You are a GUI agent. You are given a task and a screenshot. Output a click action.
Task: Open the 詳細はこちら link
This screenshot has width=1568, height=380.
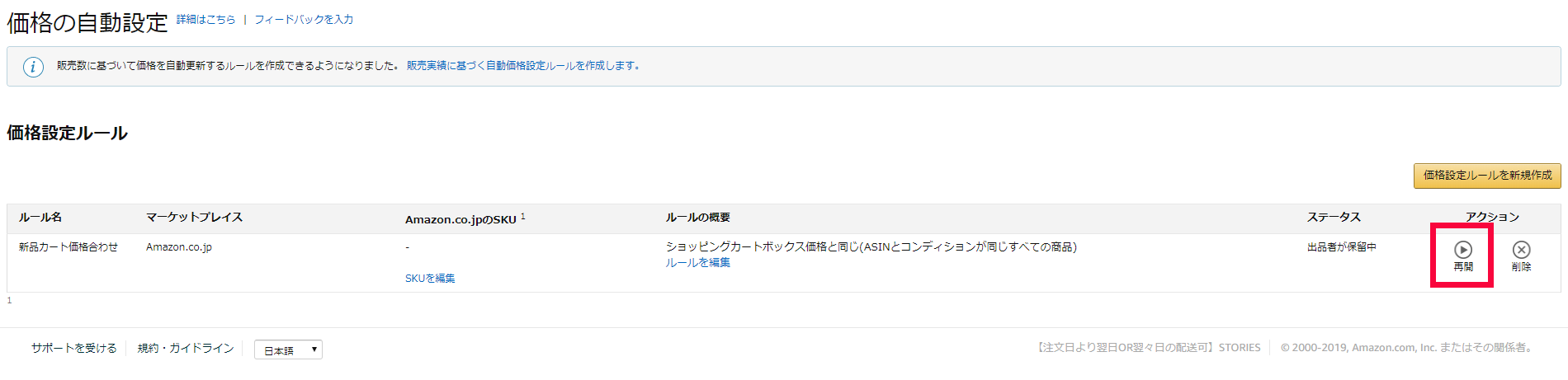(x=205, y=20)
